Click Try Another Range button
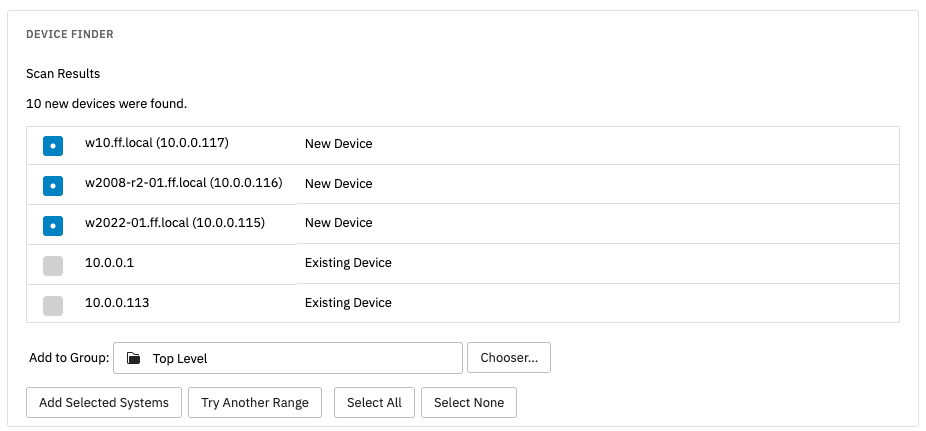This screenshot has width=926, height=431. [x=255, y=403]
